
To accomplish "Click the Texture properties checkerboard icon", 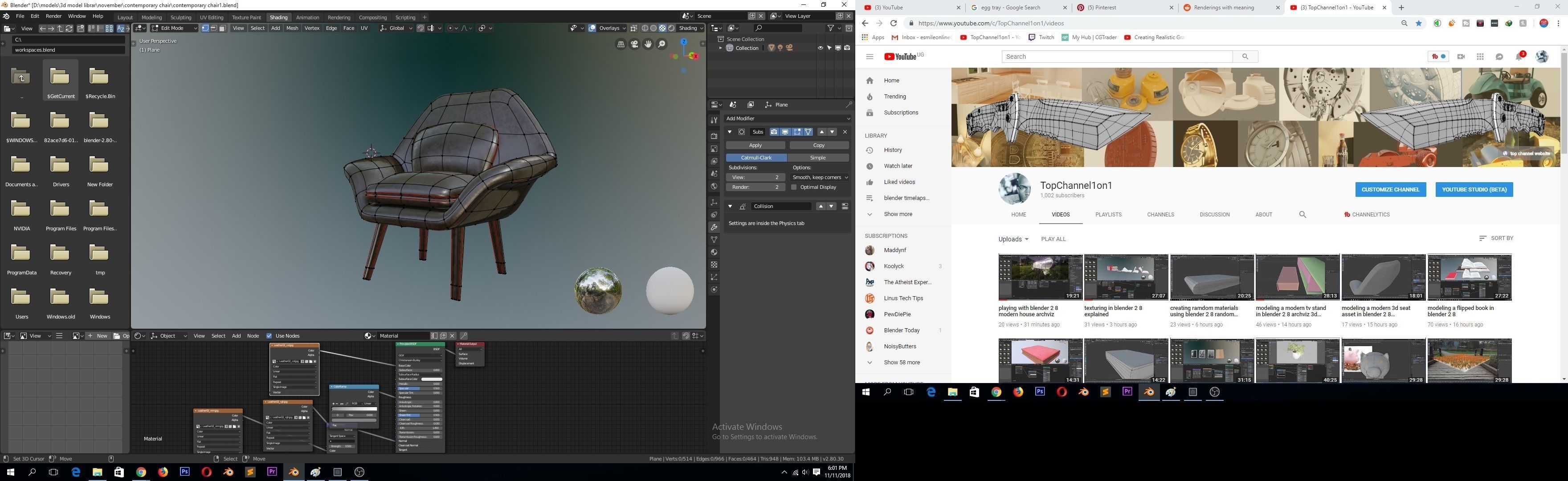I will (714, 265).
